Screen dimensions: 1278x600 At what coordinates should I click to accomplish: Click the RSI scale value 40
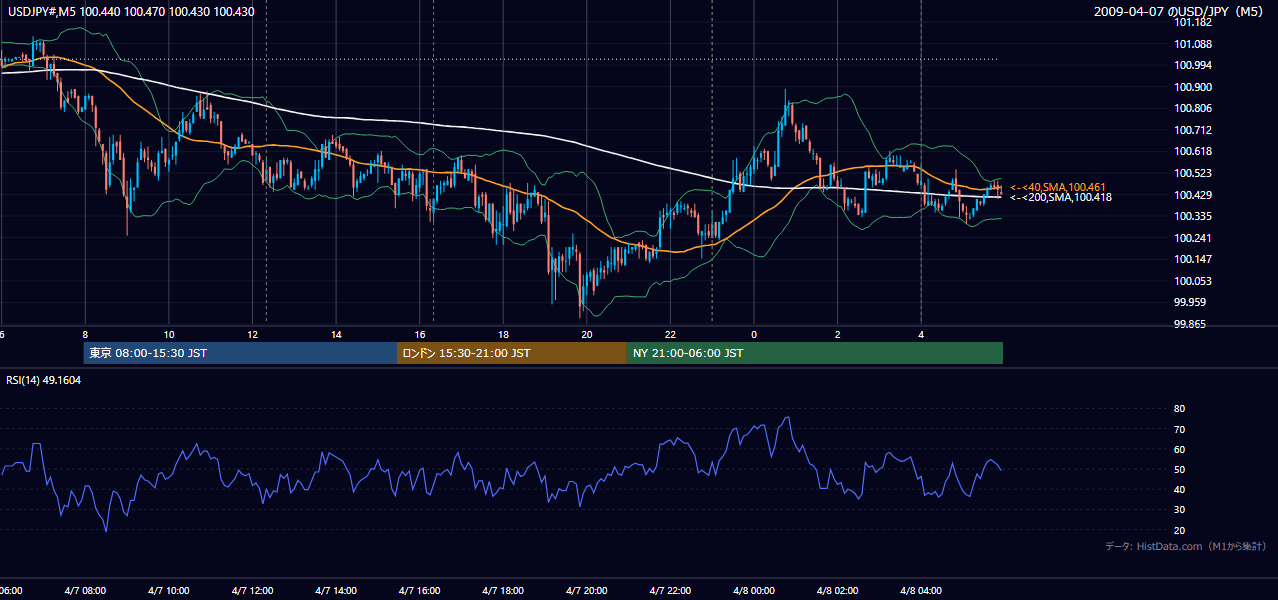(x=1179, y=489)
